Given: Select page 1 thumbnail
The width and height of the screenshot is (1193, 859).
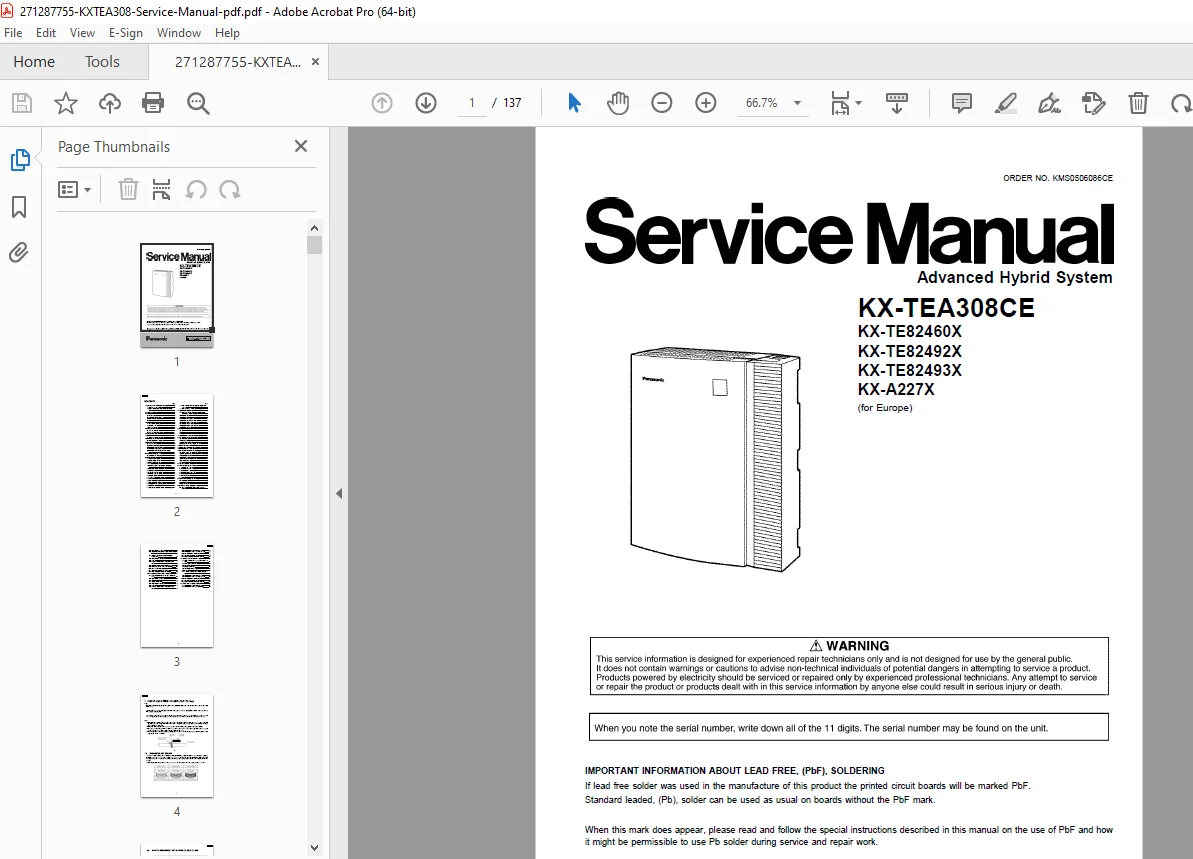Looking at the screenshot, I should pos(177,295).
